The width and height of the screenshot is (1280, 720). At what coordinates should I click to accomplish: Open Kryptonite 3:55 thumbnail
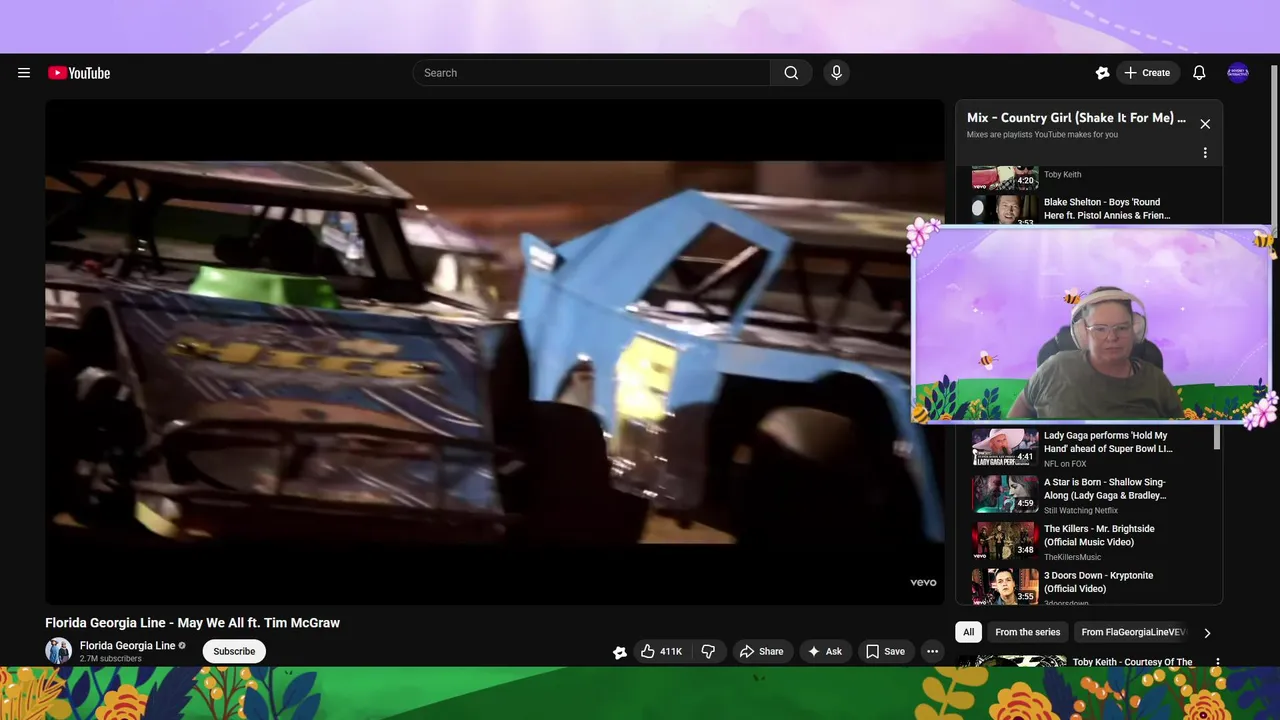point(1005,587)
